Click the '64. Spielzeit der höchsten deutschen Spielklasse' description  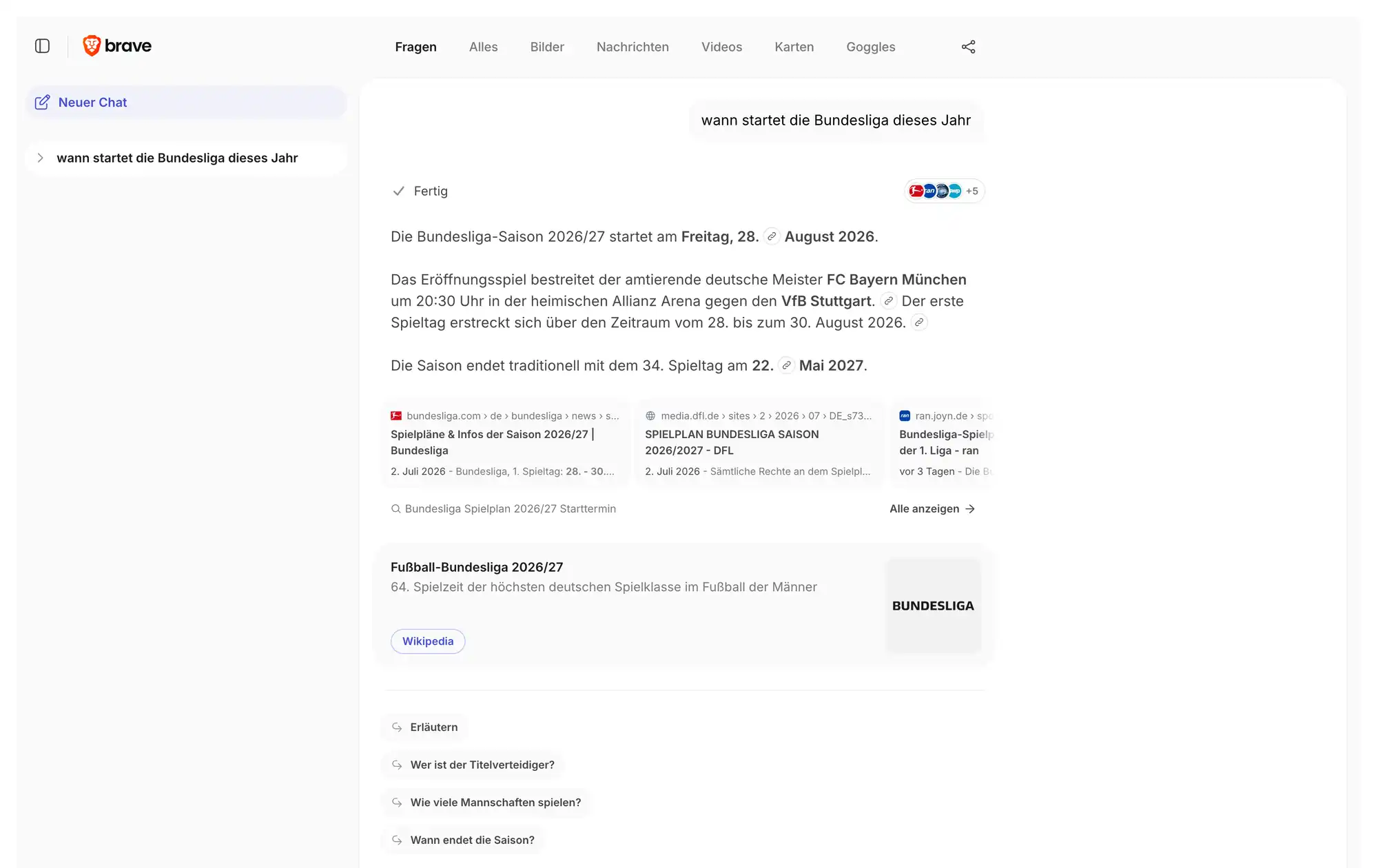coord(604,588)
